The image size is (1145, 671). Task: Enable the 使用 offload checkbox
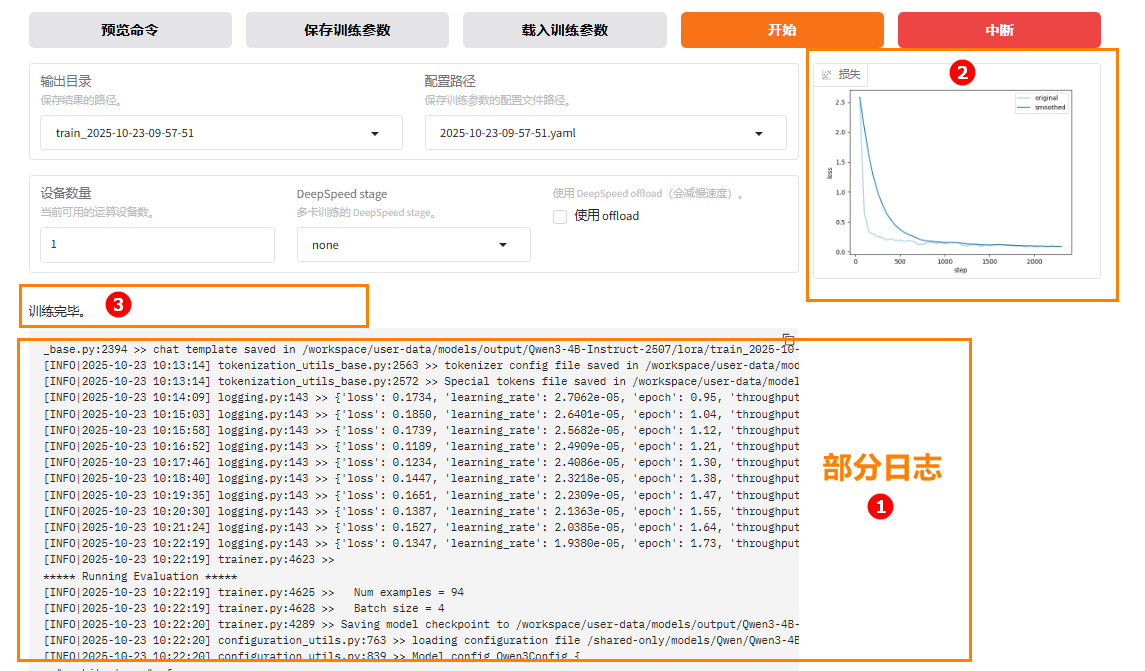pyautogui.click(x=560, y=216)
